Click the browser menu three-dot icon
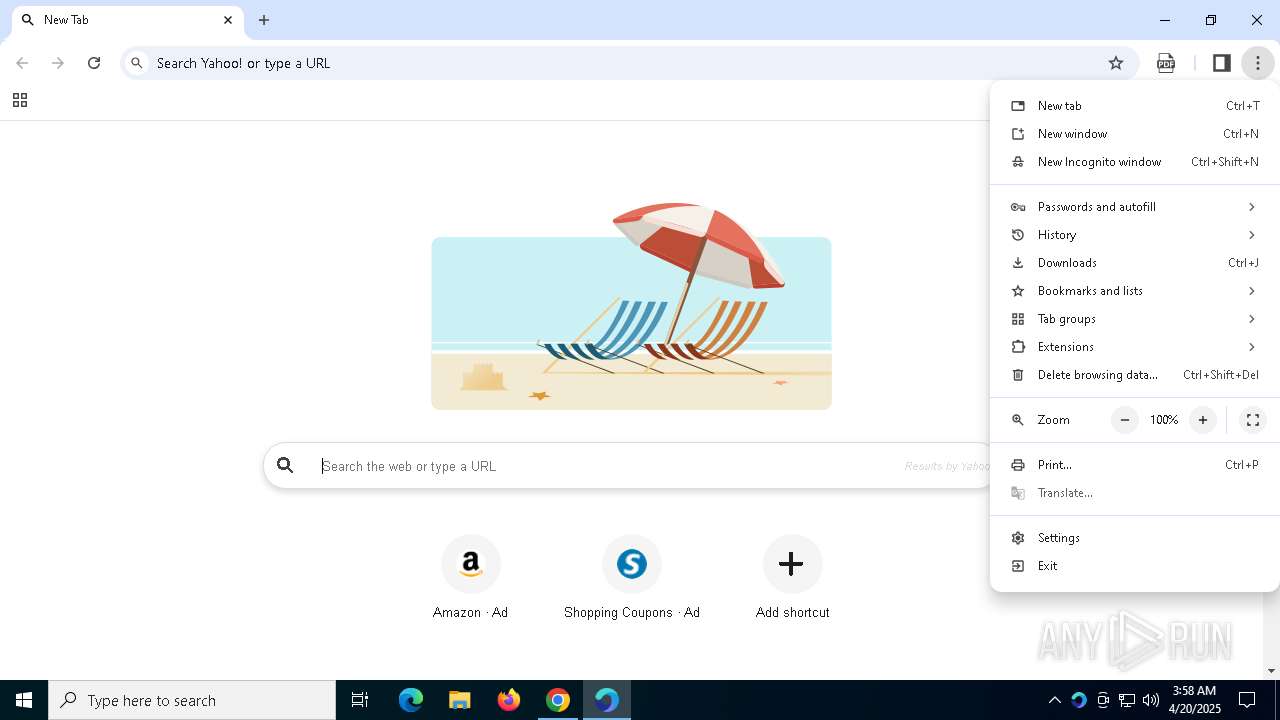This screenshot has width=1280, height=720. [1258, 63]
